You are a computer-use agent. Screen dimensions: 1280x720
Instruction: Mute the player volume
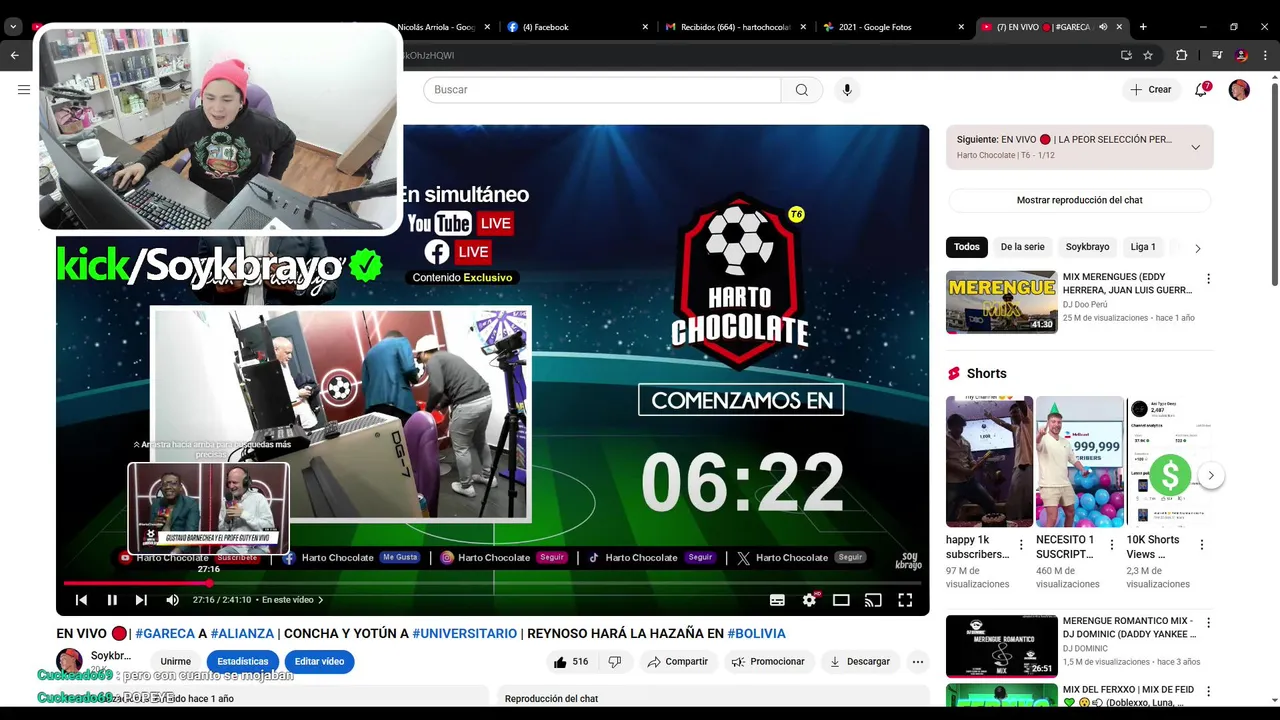coord(172,600)
